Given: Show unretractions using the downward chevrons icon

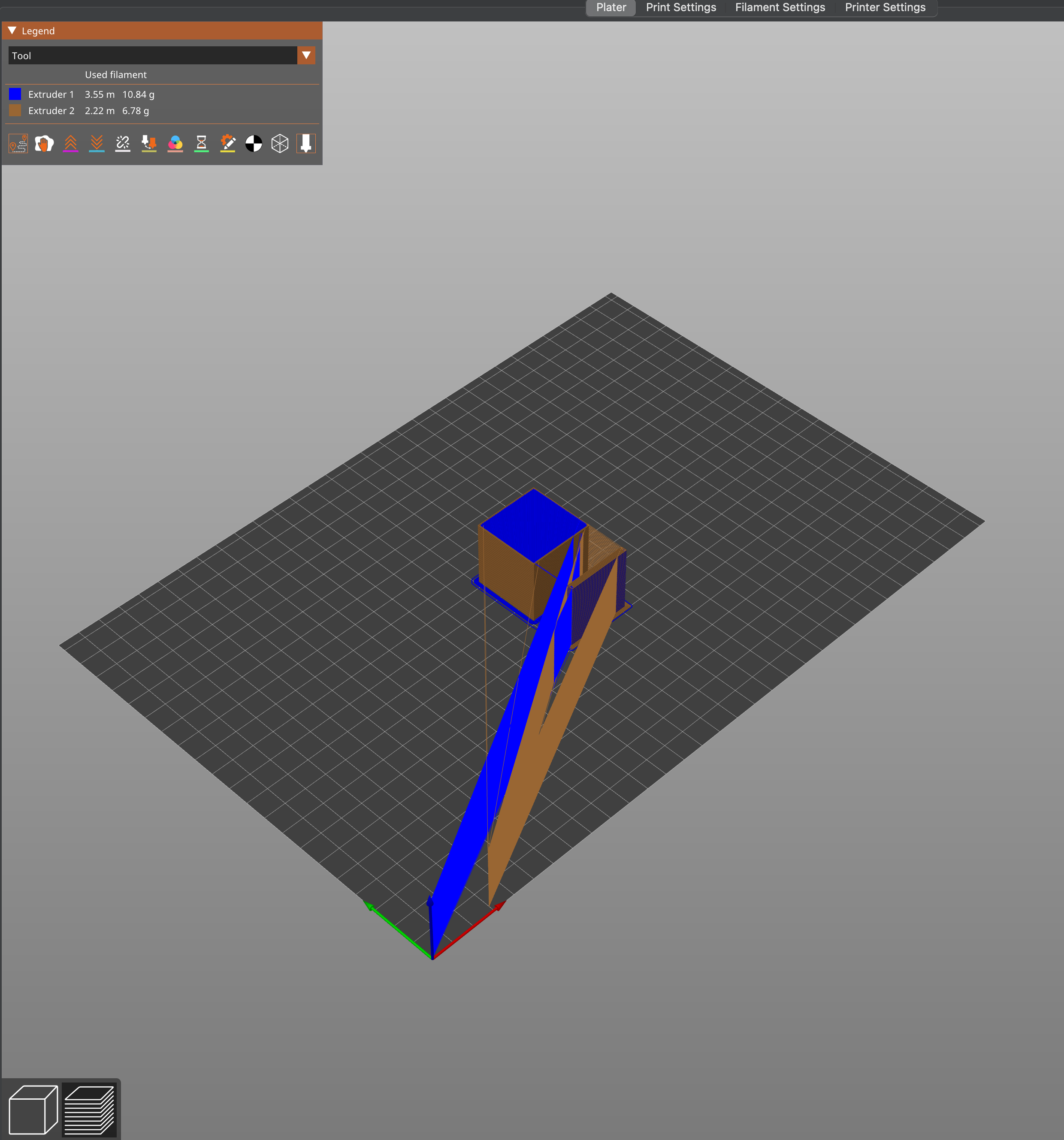Looking at the screenshot, I should point(97,143).
